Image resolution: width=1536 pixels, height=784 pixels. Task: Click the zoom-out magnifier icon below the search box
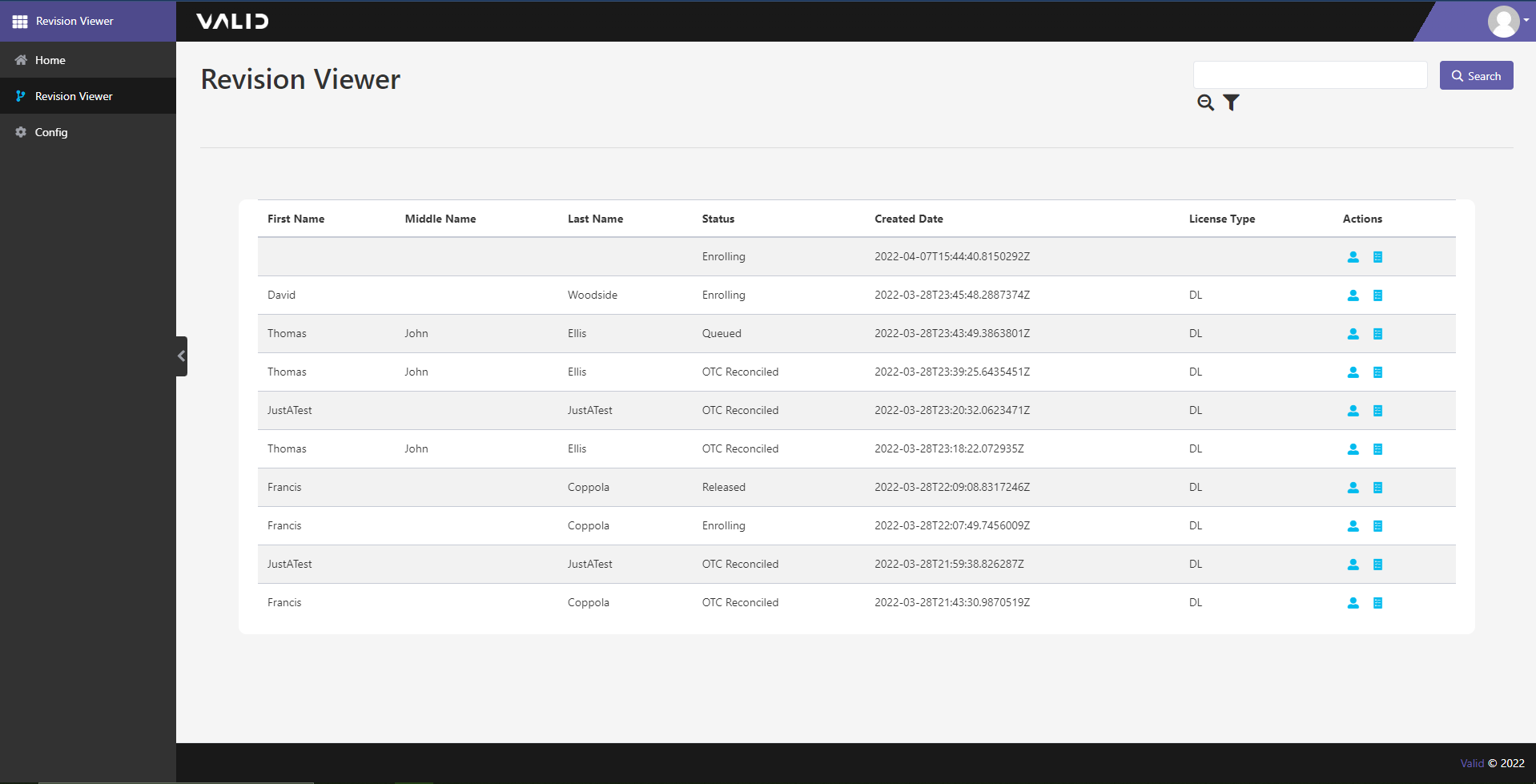1205,103
